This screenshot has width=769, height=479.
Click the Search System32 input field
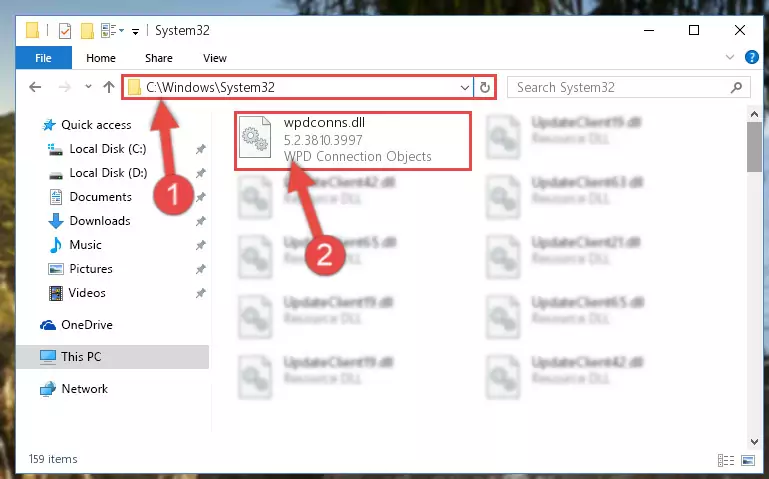pos(621,87)
